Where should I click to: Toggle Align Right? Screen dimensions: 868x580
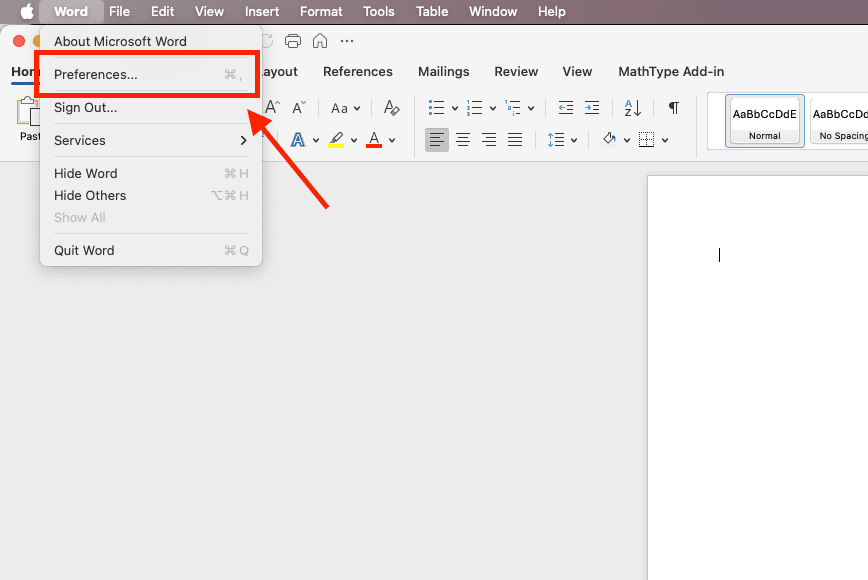[489, 140]
